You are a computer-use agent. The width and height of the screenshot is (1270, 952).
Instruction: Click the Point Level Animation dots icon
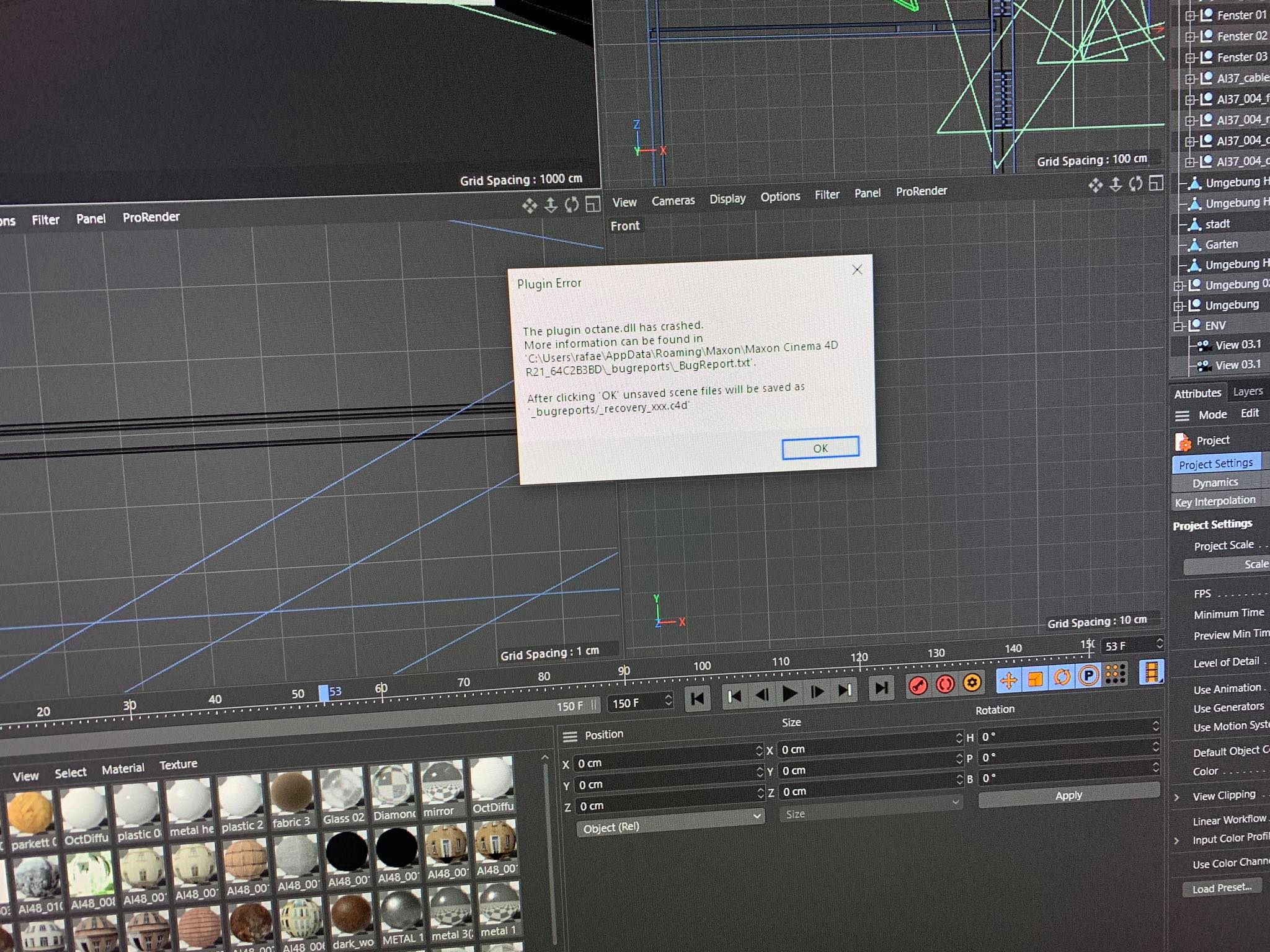pos(1115,674)
